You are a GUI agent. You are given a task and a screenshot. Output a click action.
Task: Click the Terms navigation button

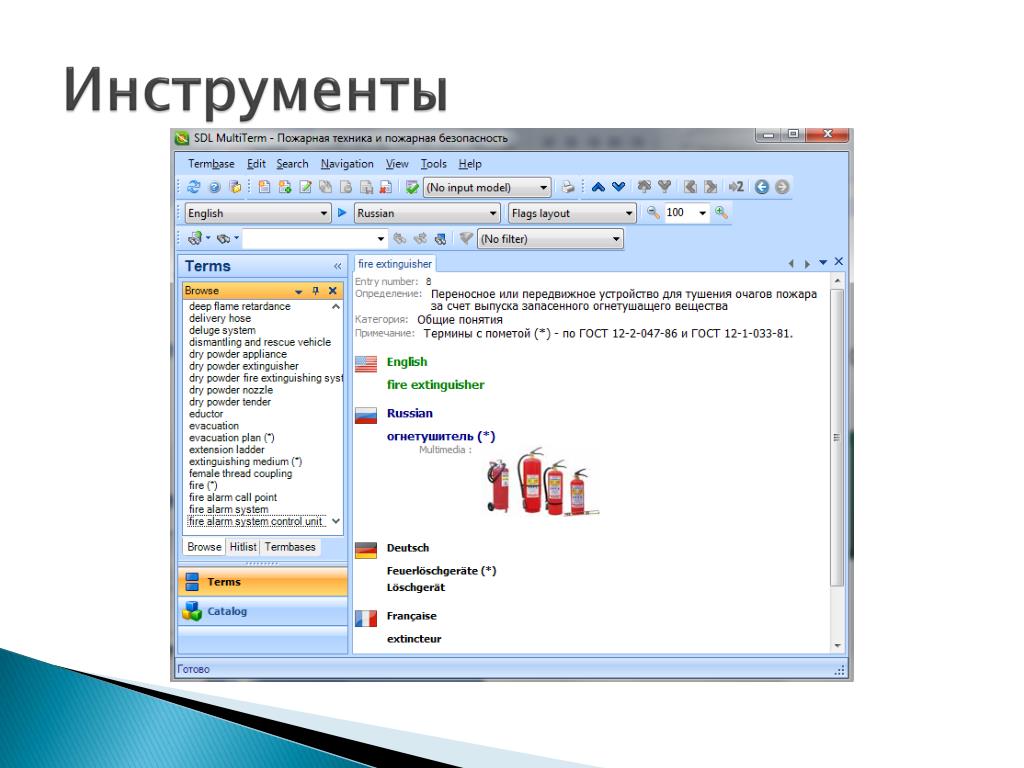(x=263, y=581)
